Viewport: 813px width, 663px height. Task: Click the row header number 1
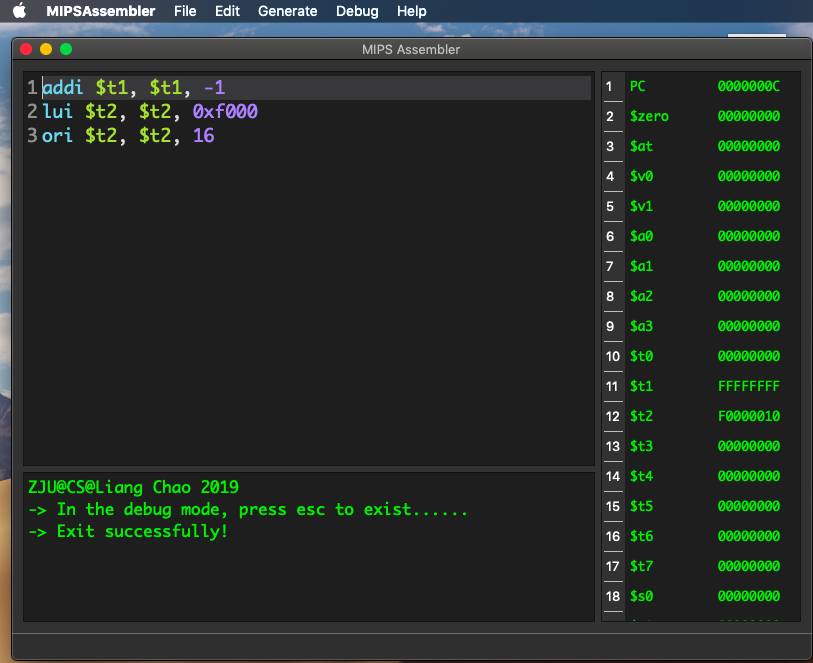(612, 86)
